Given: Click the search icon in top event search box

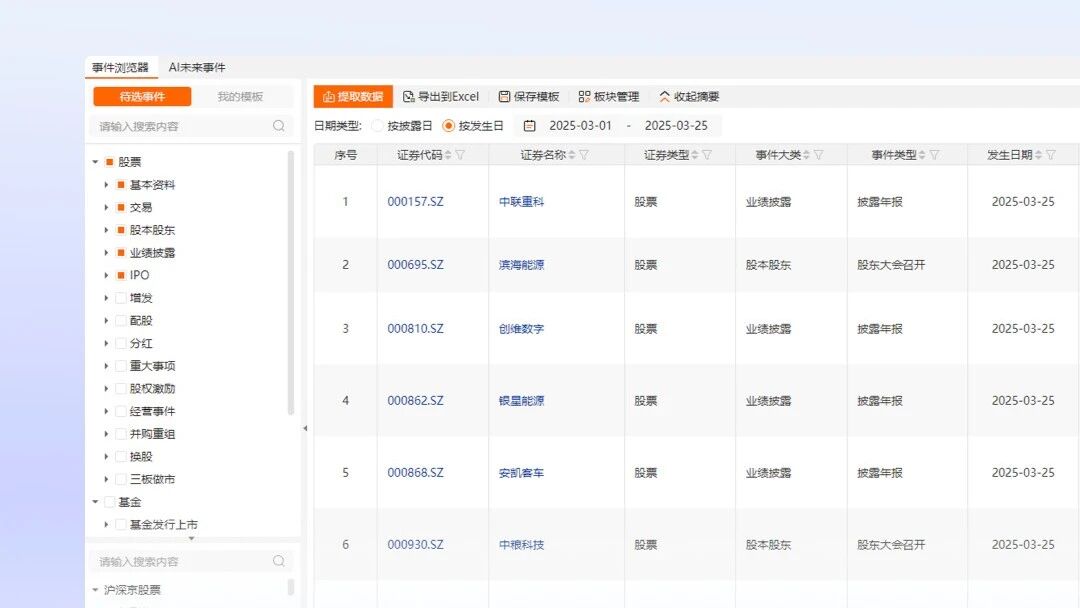Looking at the screenshot, I should click(279, 126).
